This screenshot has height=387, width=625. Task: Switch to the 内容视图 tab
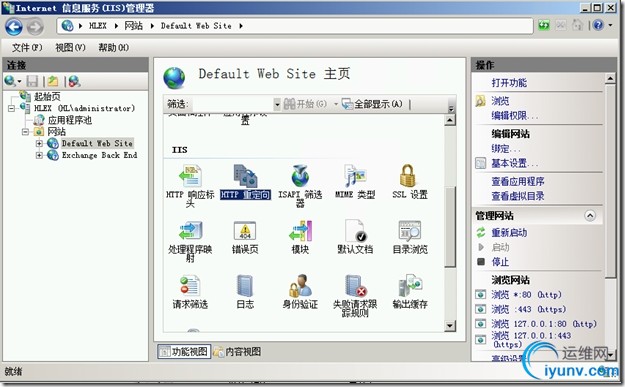click(238, 352)
